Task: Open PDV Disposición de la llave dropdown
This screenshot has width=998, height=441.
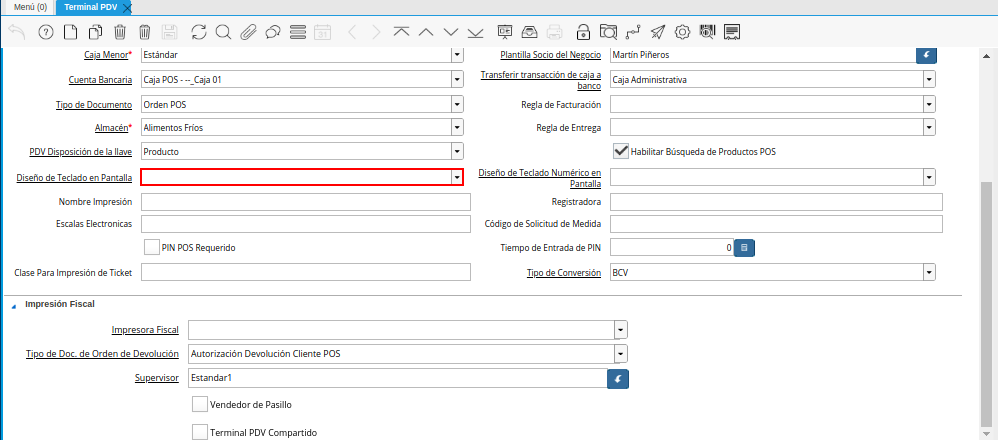Action: tap(457, 152)
